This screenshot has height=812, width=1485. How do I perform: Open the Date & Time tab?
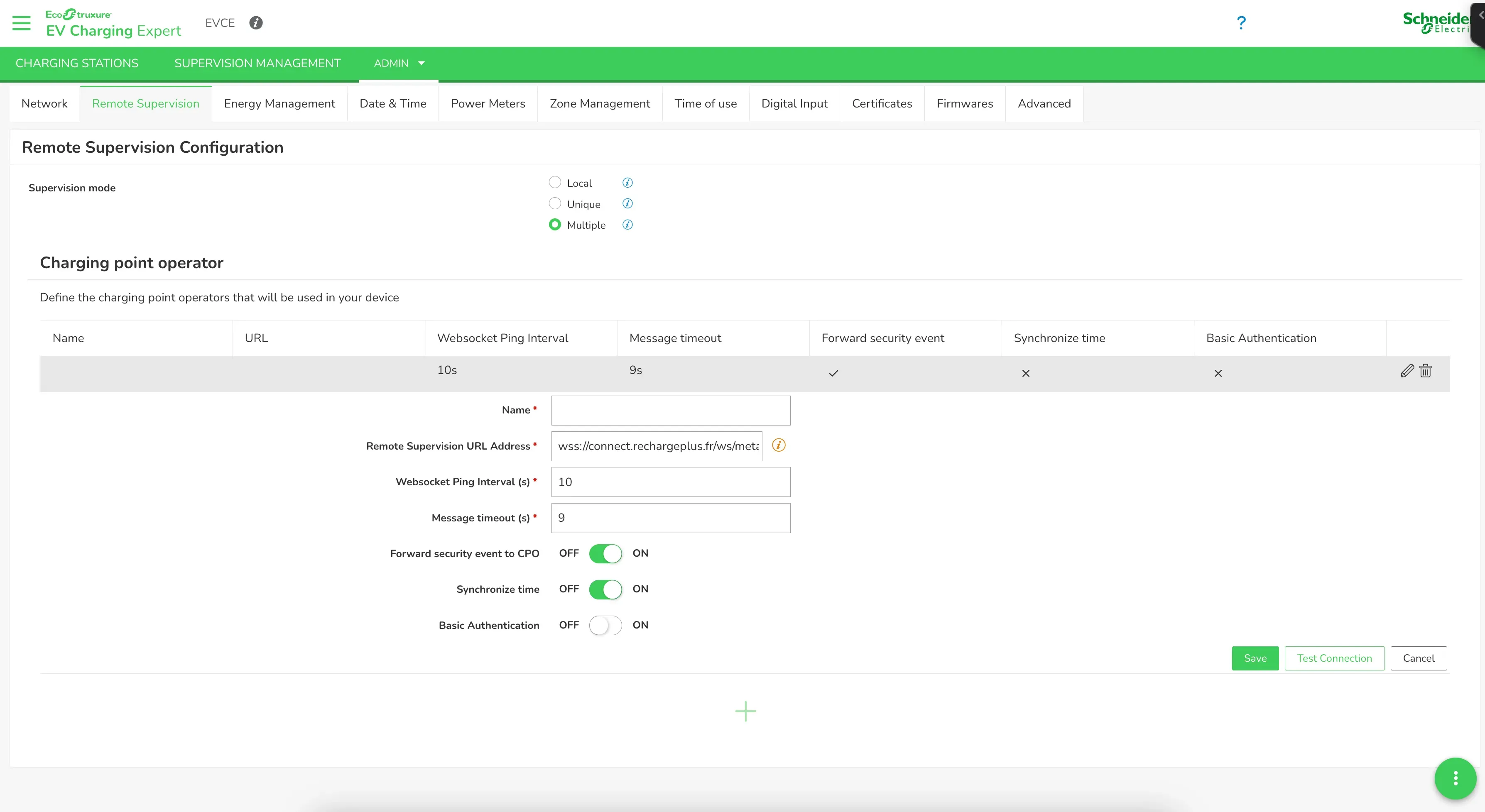(393, 104)
